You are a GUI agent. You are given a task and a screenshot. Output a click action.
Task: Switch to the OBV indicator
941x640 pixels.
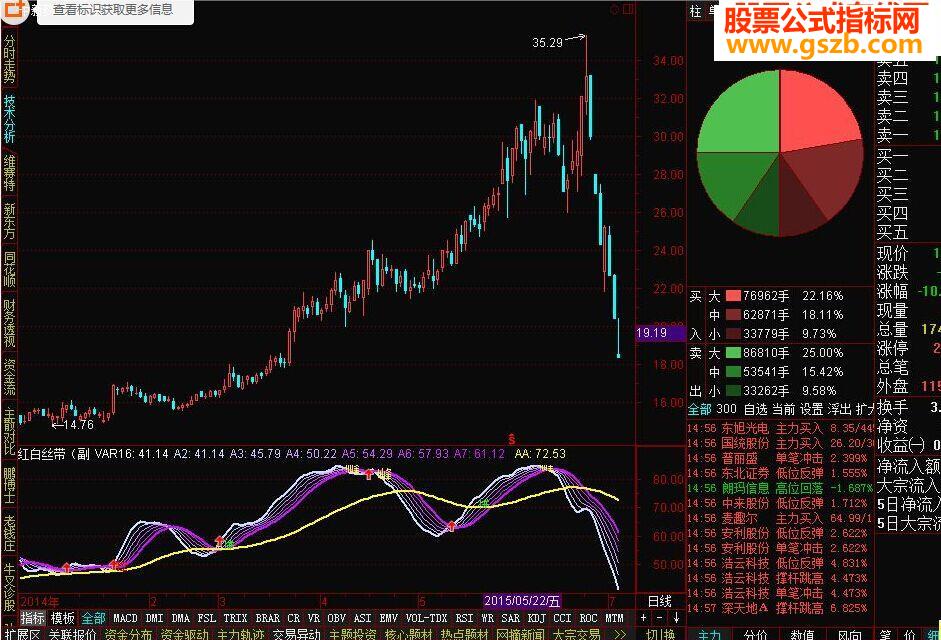click(x=337, y=618)
